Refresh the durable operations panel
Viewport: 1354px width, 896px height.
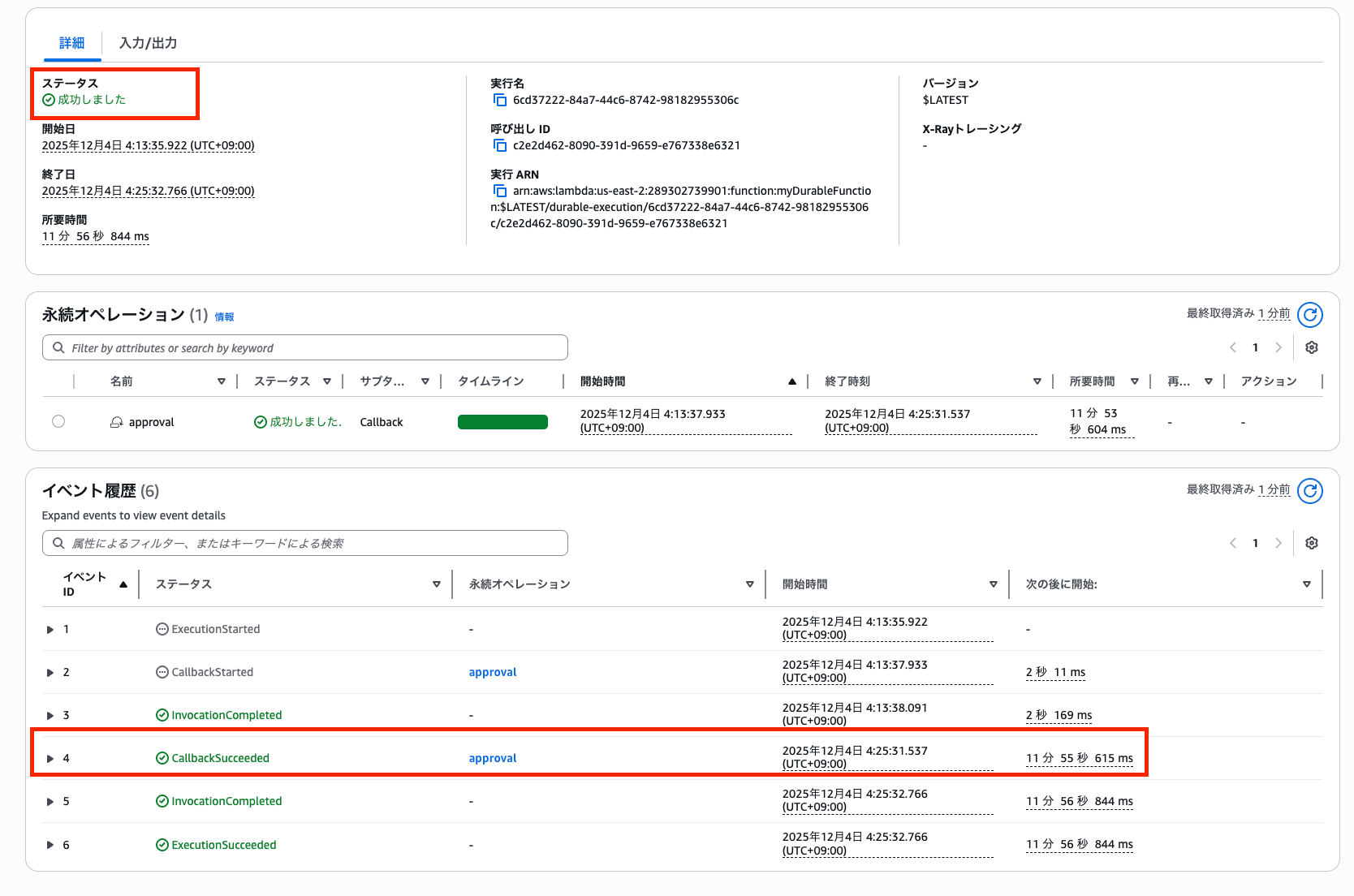tap(1309, 314)
